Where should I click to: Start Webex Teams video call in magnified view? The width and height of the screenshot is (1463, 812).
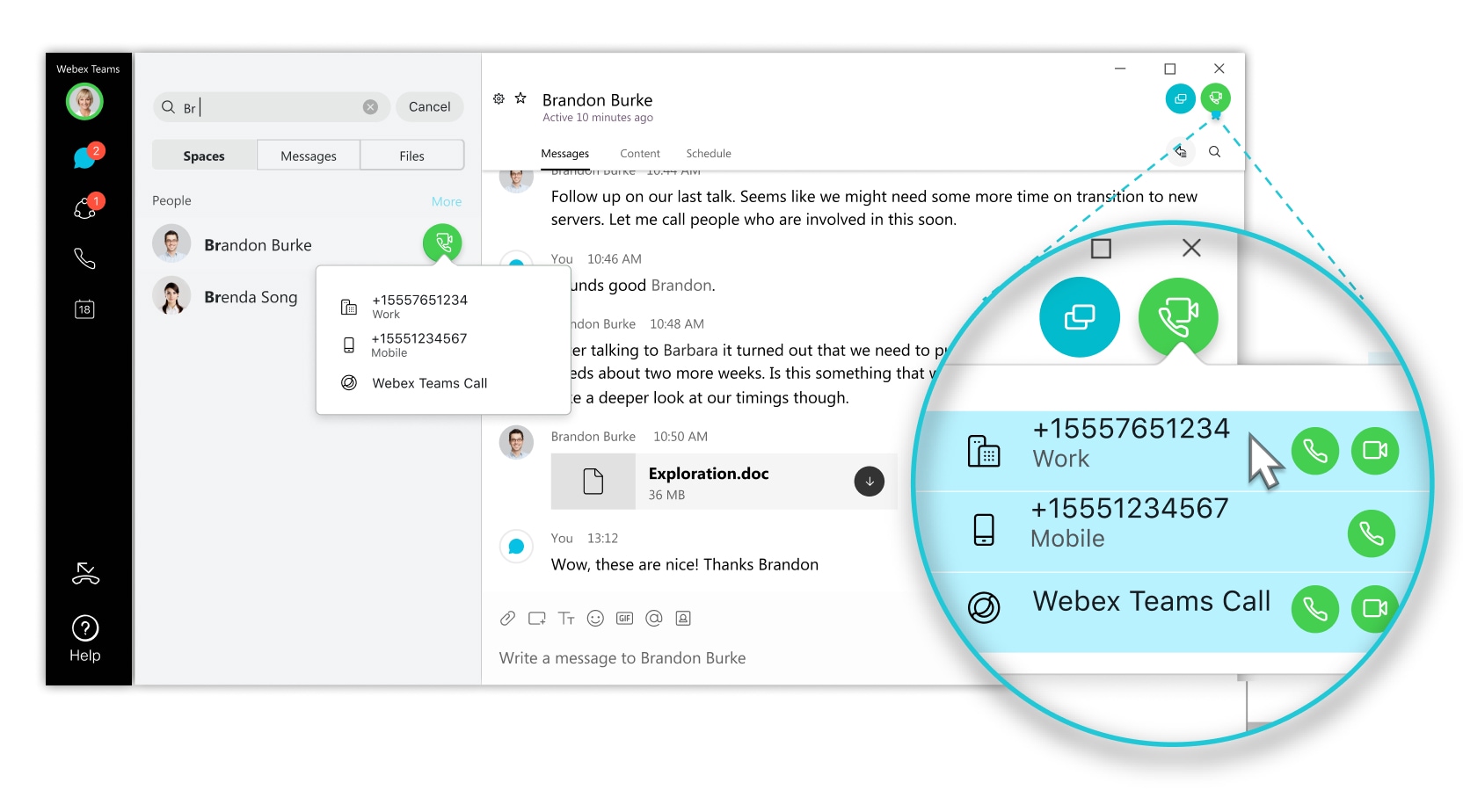pos(1375,609)
